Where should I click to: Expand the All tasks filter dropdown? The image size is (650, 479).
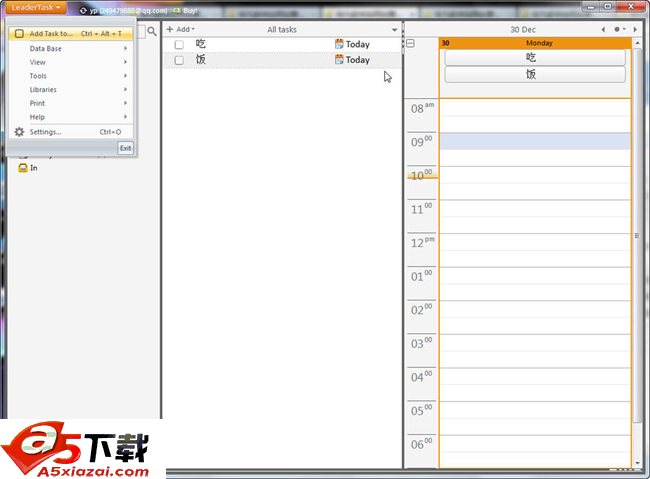(x=394, y=29)
